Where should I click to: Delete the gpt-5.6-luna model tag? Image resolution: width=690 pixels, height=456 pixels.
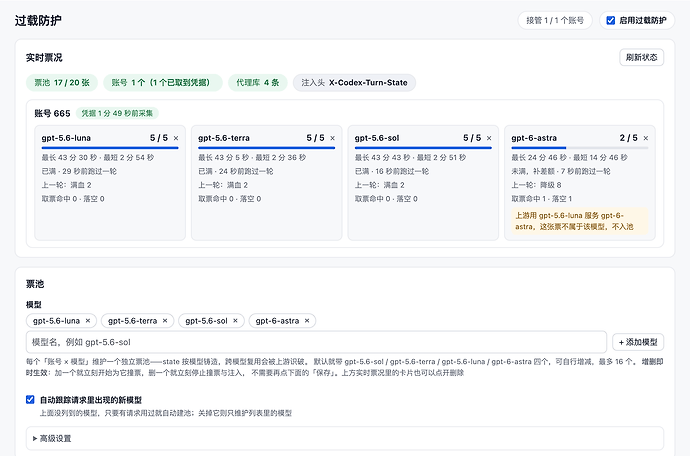pos(88,321)
